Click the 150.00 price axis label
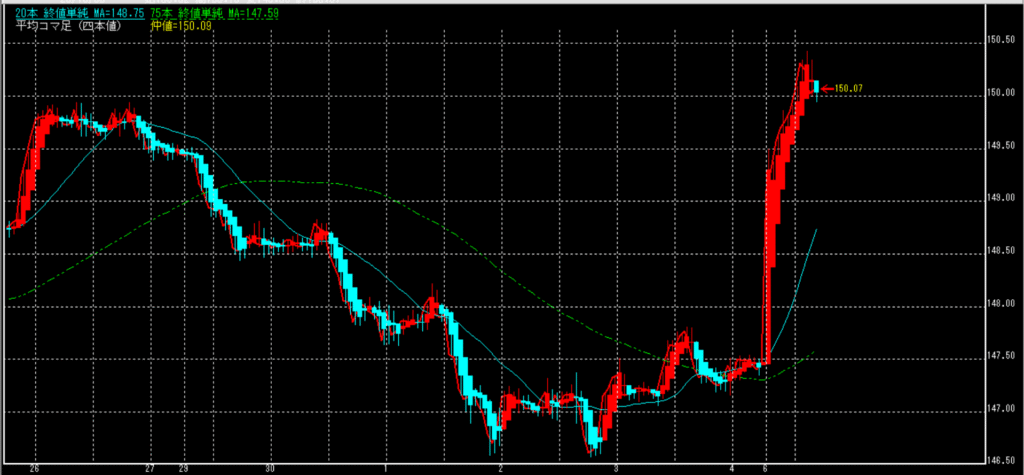The width and height of the screenshot is (1024, 475). (x=1000, y=94)
